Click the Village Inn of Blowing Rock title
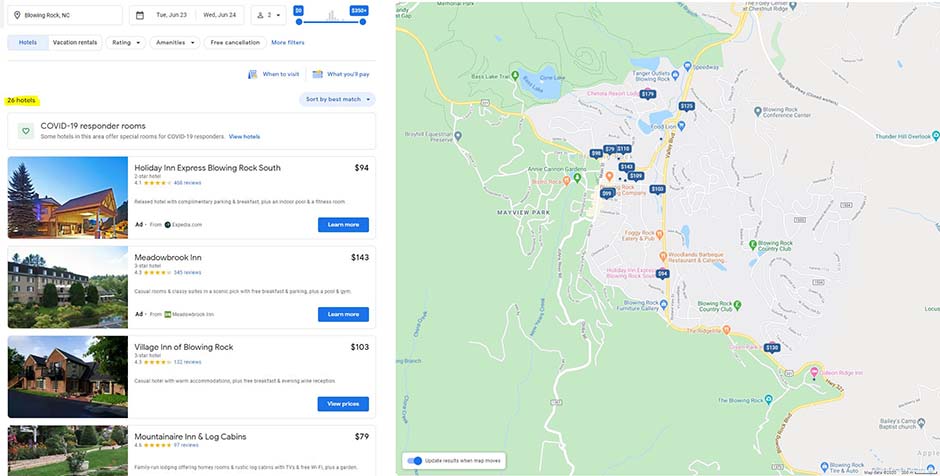940x476 pixels. tap(183, 347)
